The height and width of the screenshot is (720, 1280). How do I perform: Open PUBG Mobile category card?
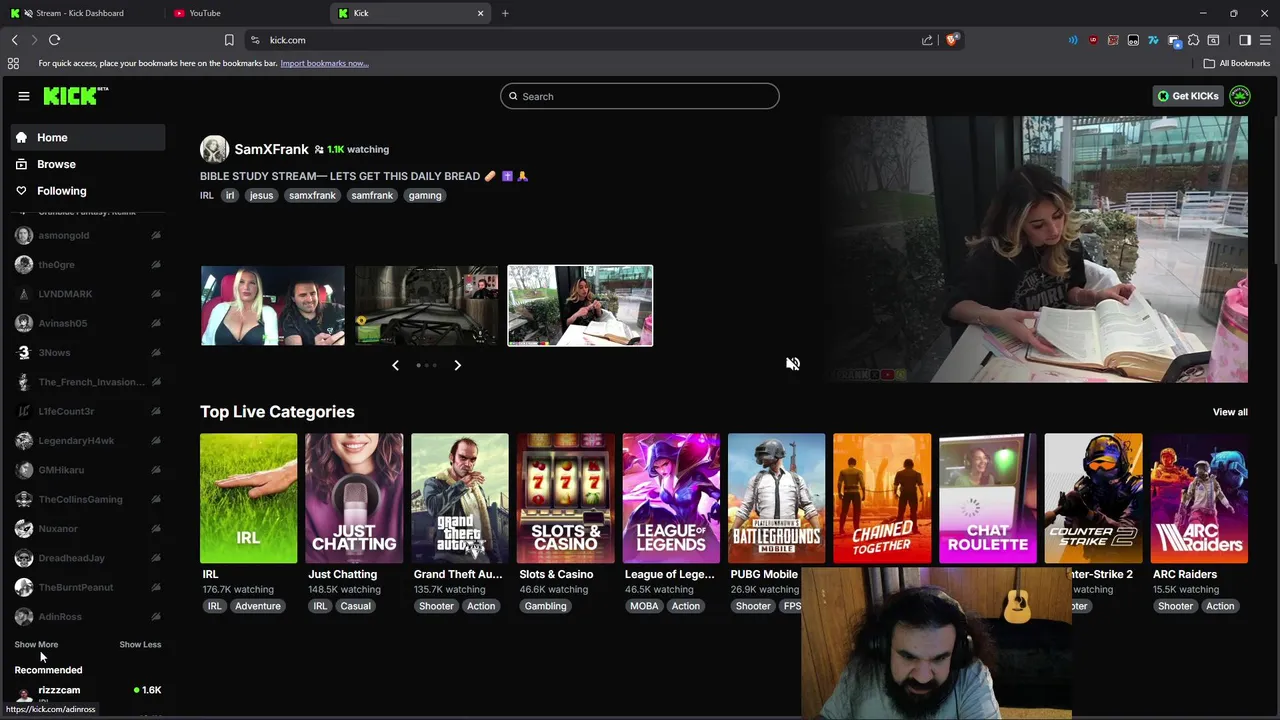[x=777, y=498]
